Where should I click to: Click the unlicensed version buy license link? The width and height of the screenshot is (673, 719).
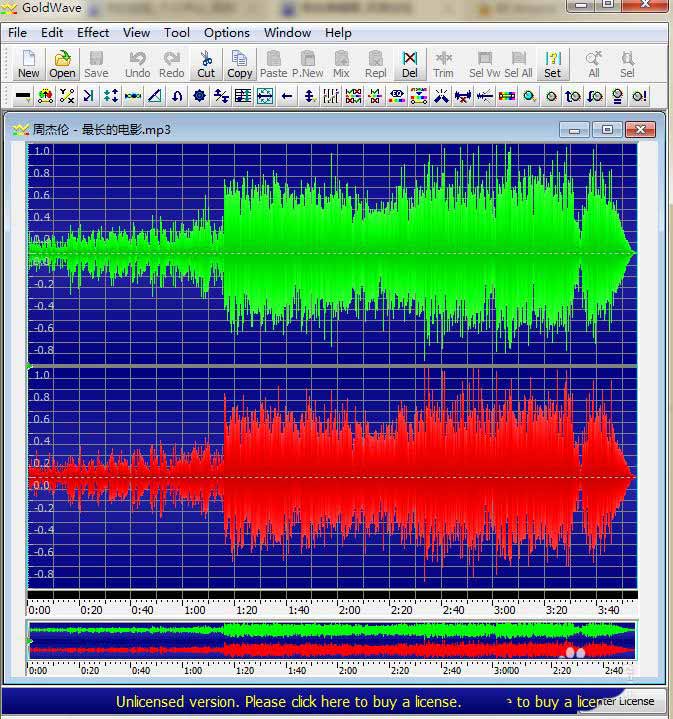[x=288, y=702]
